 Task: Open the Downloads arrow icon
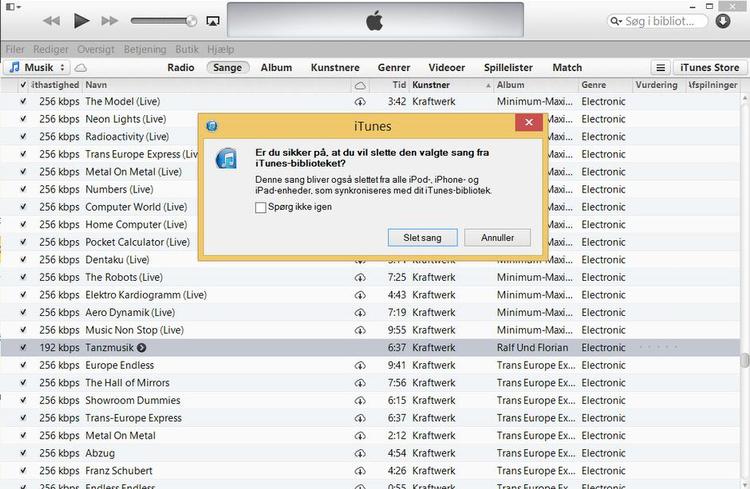tap(723, 21)
